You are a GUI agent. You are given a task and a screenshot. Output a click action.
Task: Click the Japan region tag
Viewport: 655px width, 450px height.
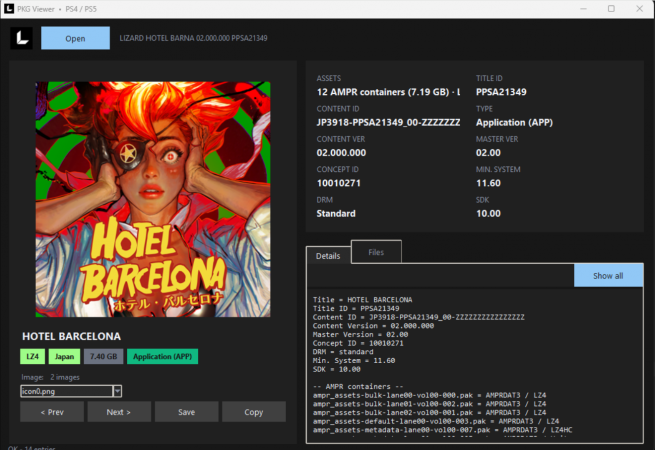[x=64, y=356]
